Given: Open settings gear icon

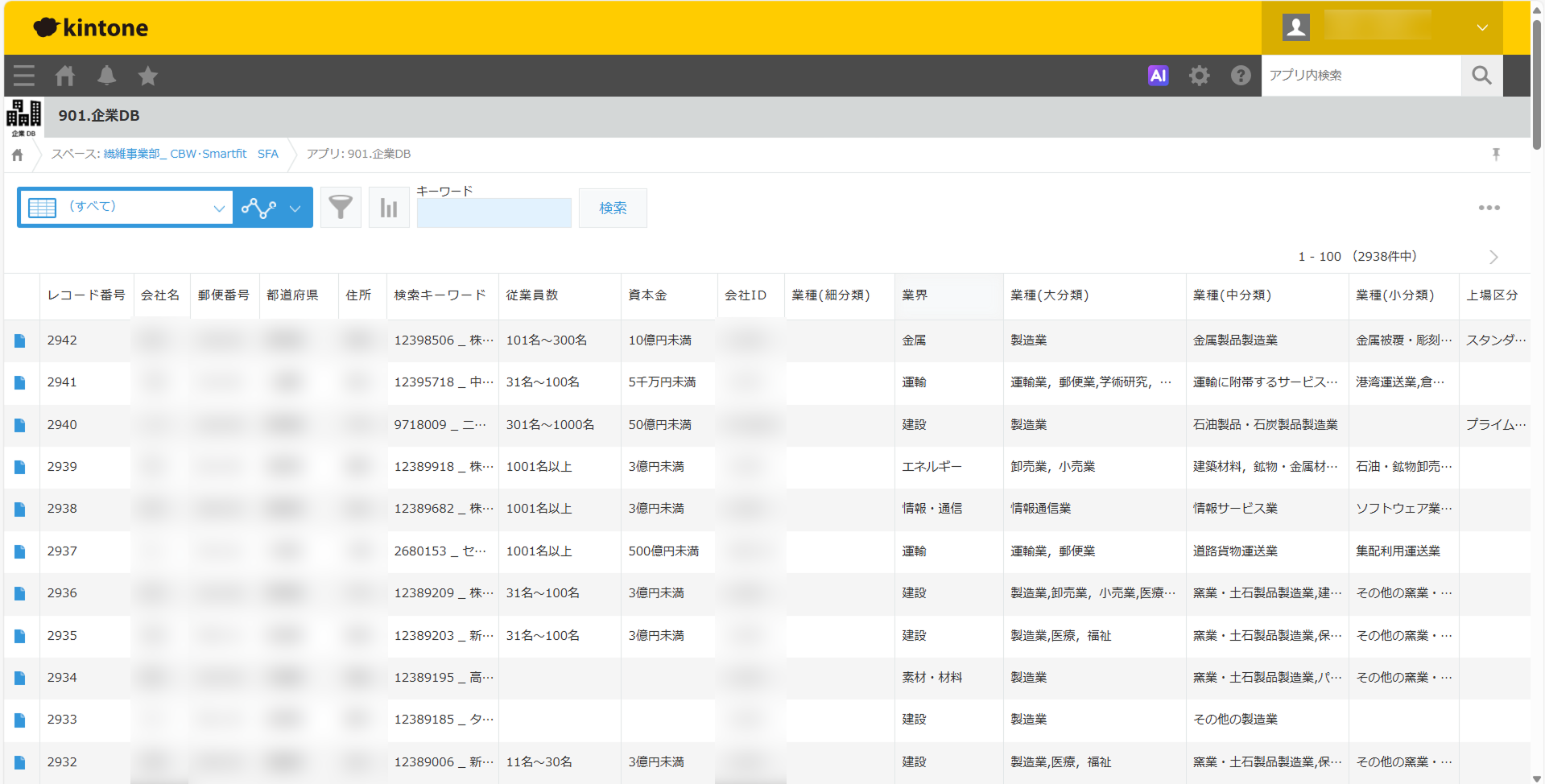Looking at the screenshot, I should [1200, 76].
